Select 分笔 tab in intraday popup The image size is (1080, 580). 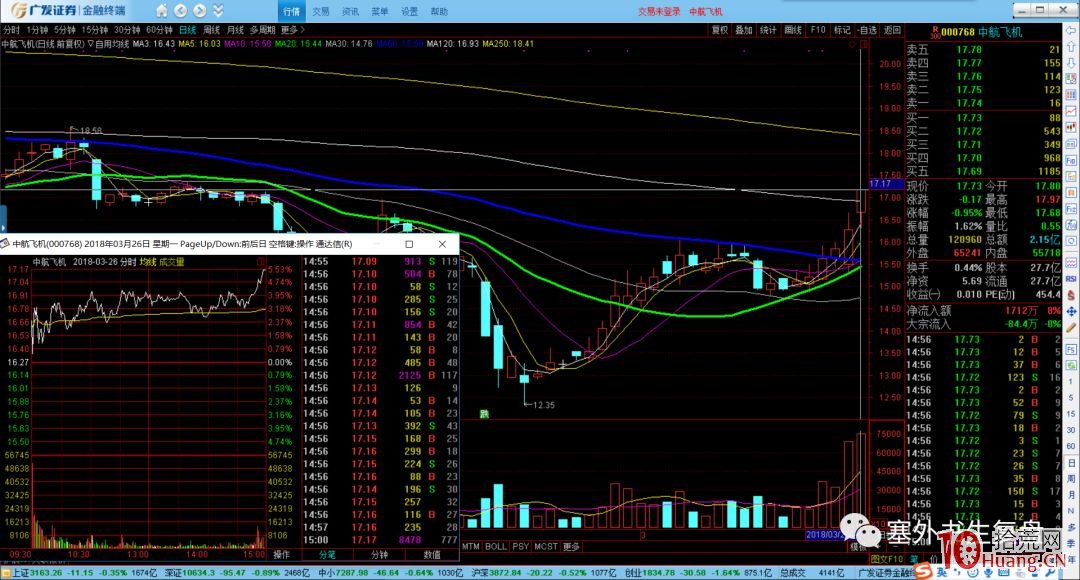click(327, 555)
